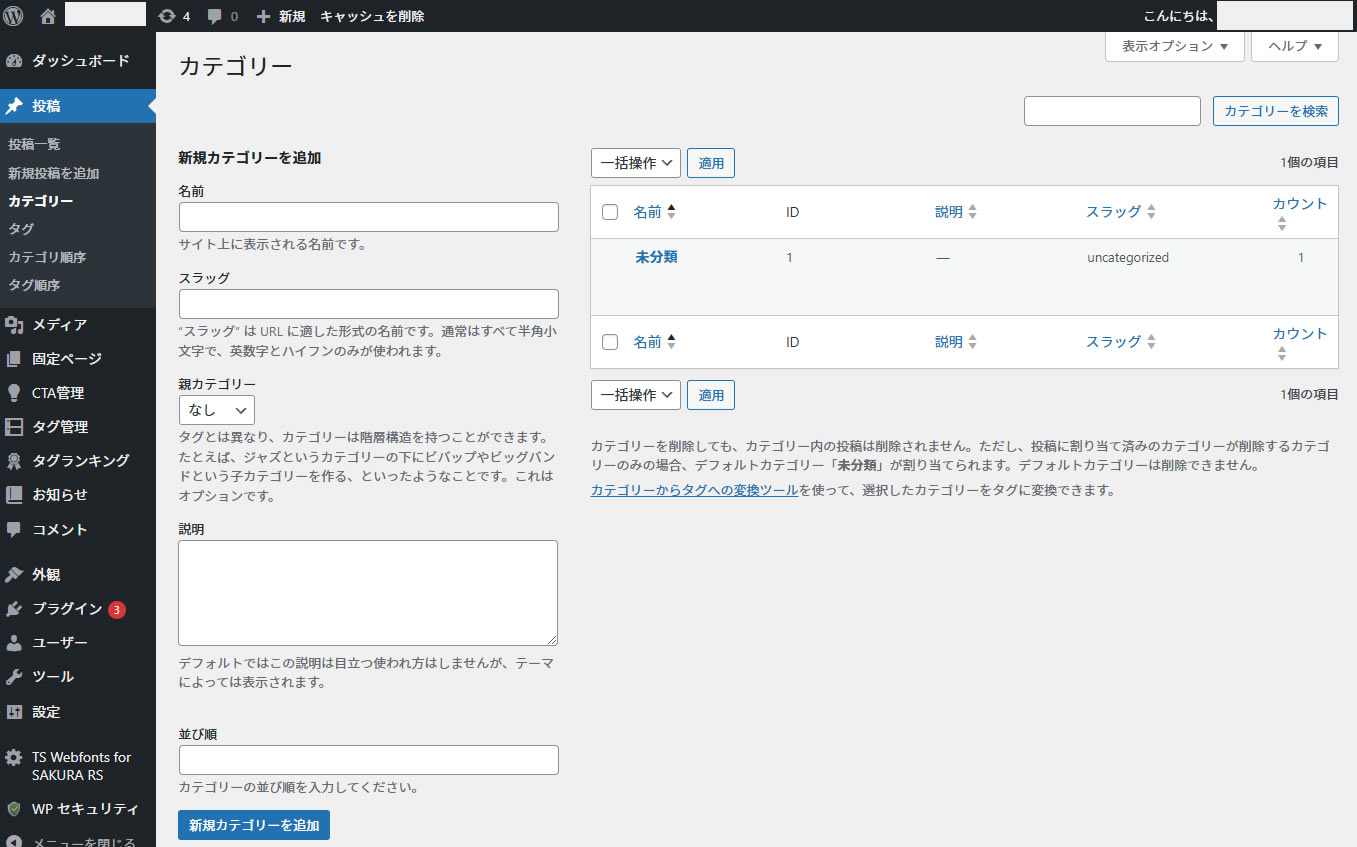The height and width of the screenshot is (847, 1357).
Task: Open the updates icon showing 4
Action: (167, 16)
